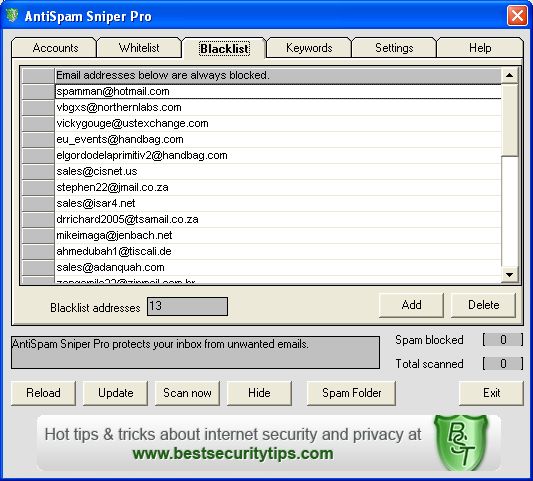Viewport: 533px width, 481px height.
Task: Click row header beside sales@cisnet.us
Action: [38, 171]
